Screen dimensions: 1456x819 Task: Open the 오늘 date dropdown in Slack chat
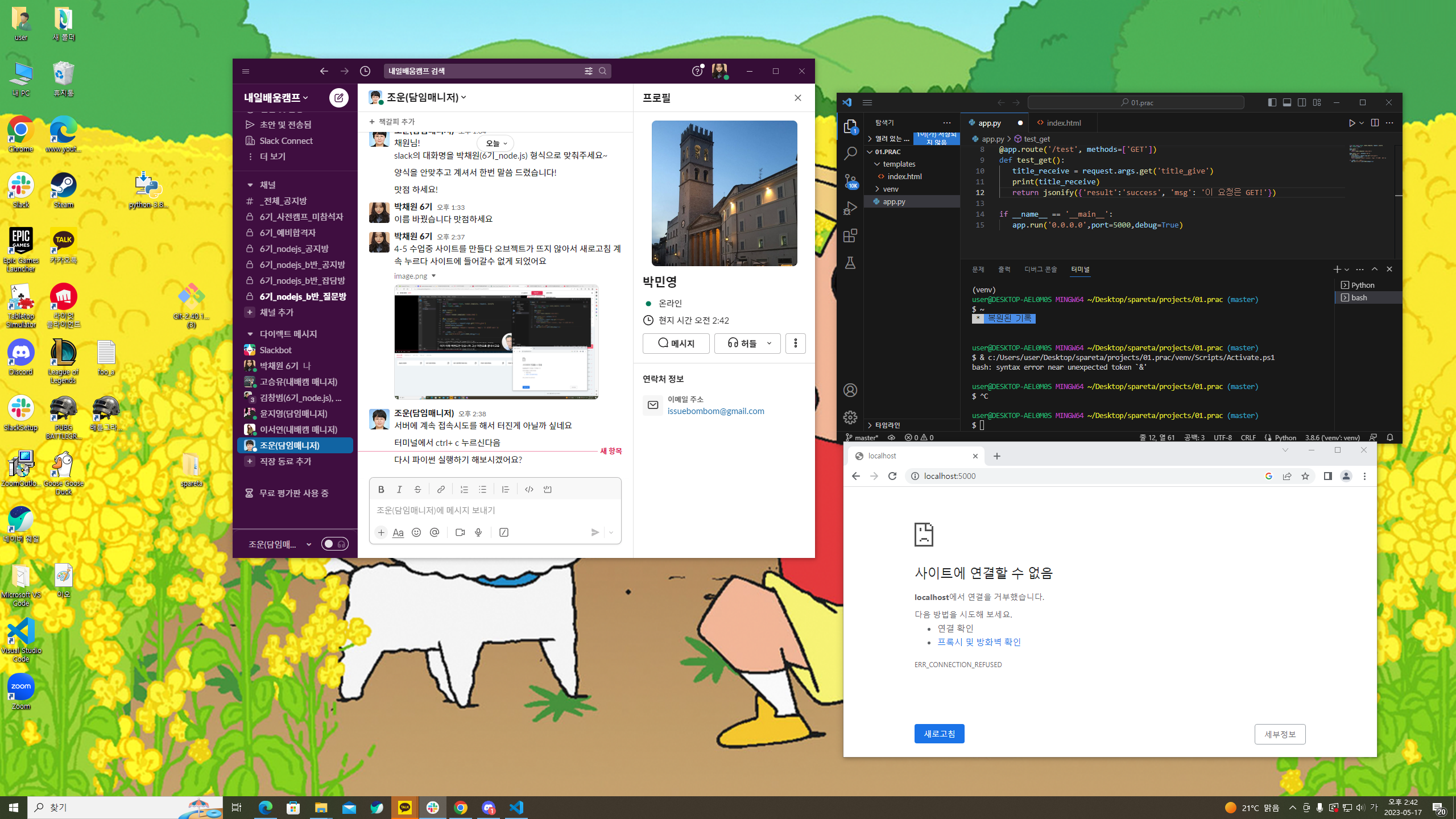495,143
